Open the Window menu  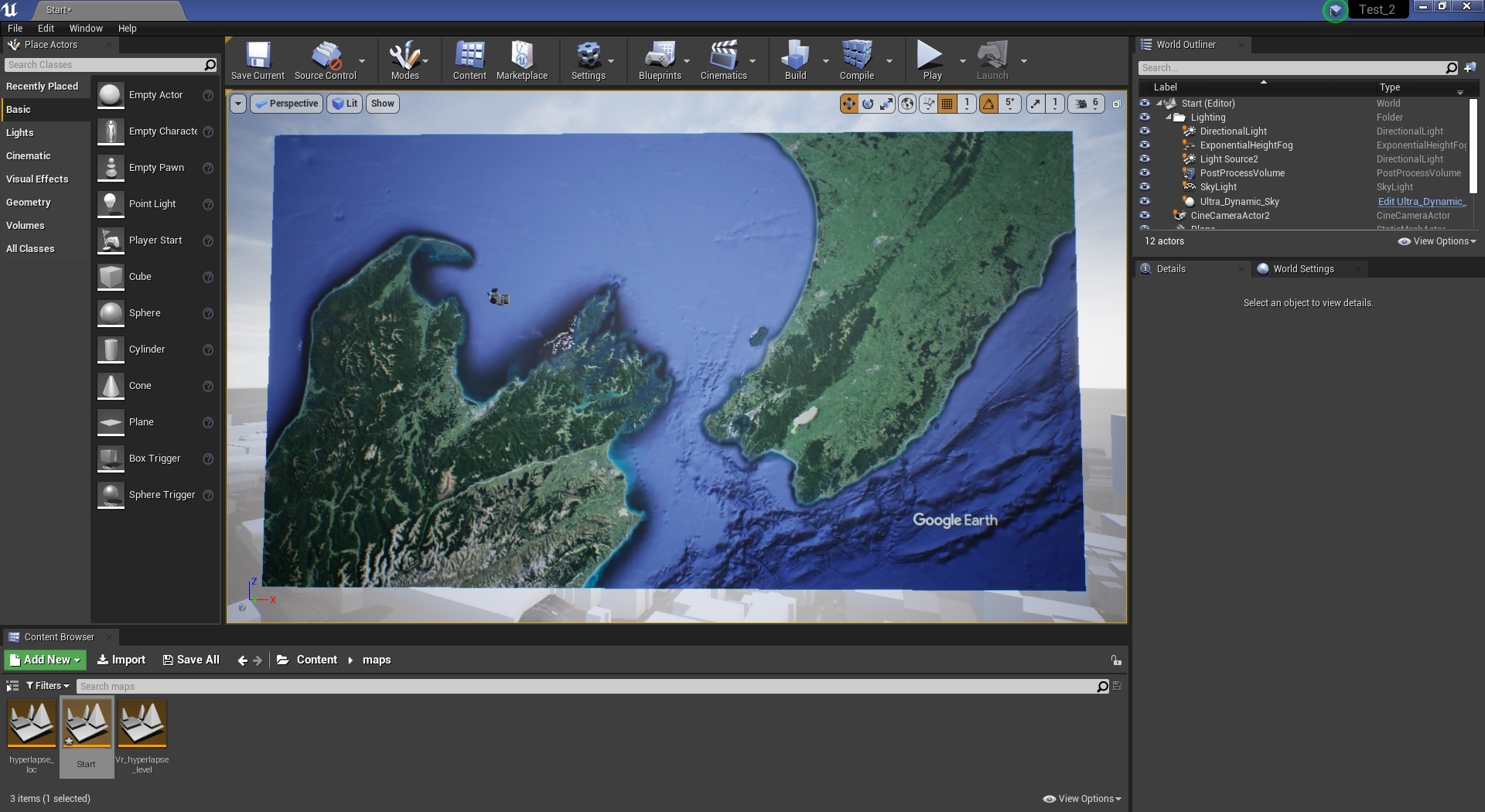[x=86, y=29]
